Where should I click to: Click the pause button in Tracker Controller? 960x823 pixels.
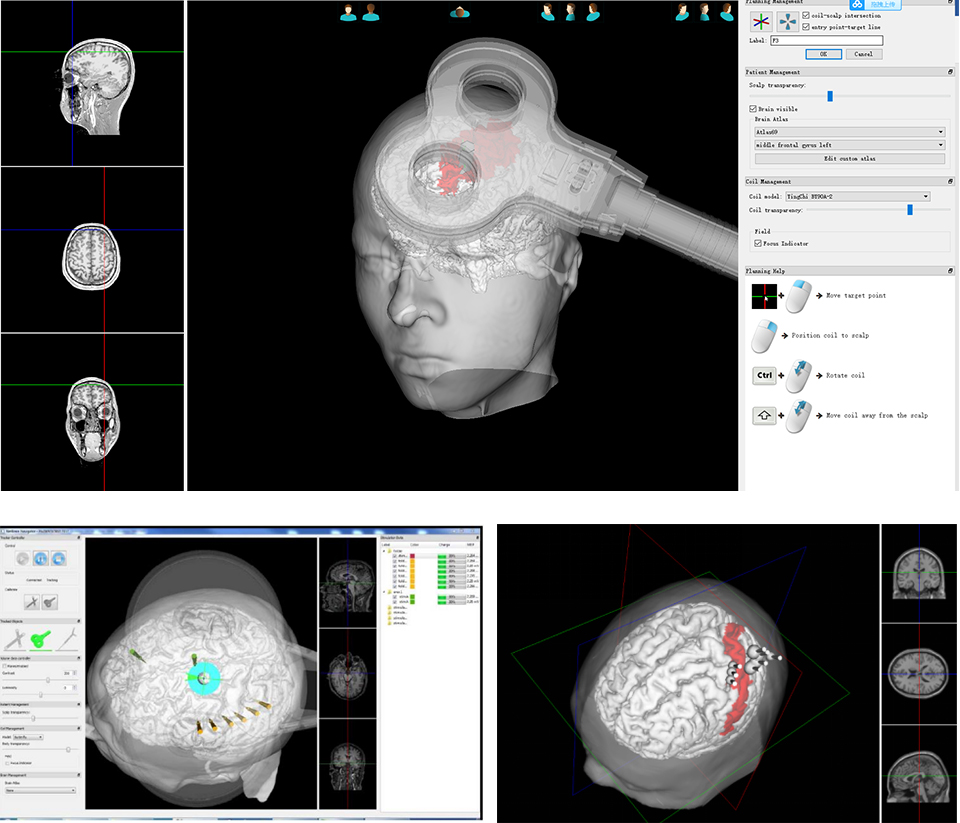41,560
